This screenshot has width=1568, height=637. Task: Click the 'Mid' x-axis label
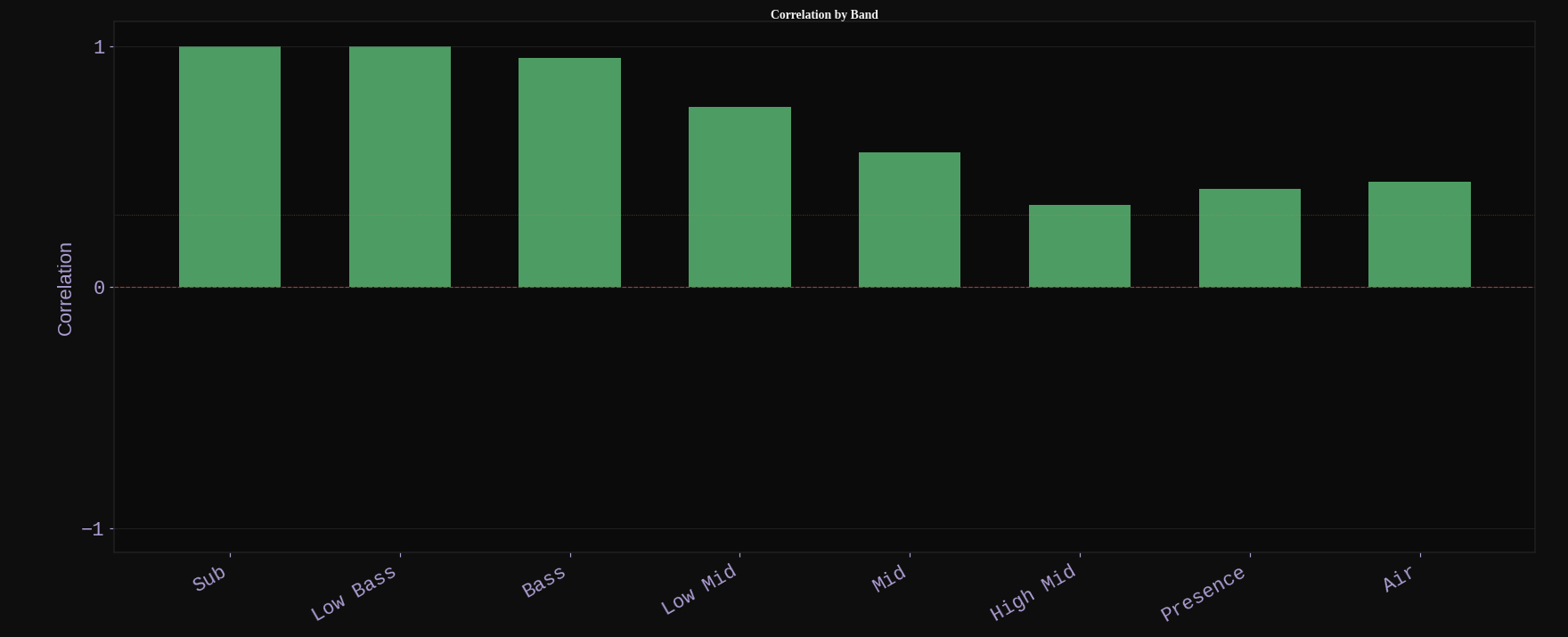tap(889, 579)
